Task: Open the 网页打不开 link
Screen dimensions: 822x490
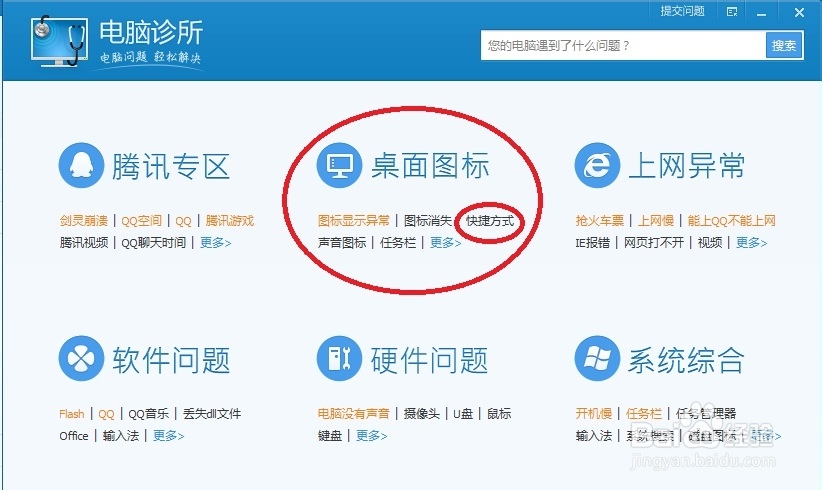Action: pyautogui.click(x=654, y=243)
